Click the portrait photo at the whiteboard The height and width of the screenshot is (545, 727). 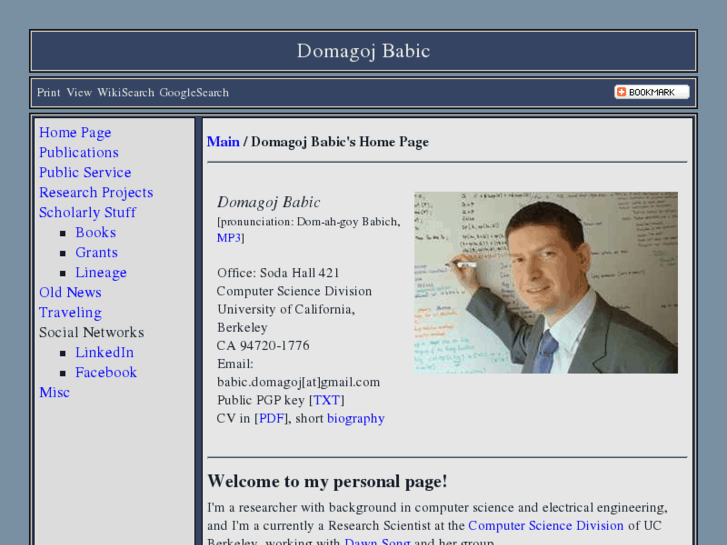546,282
